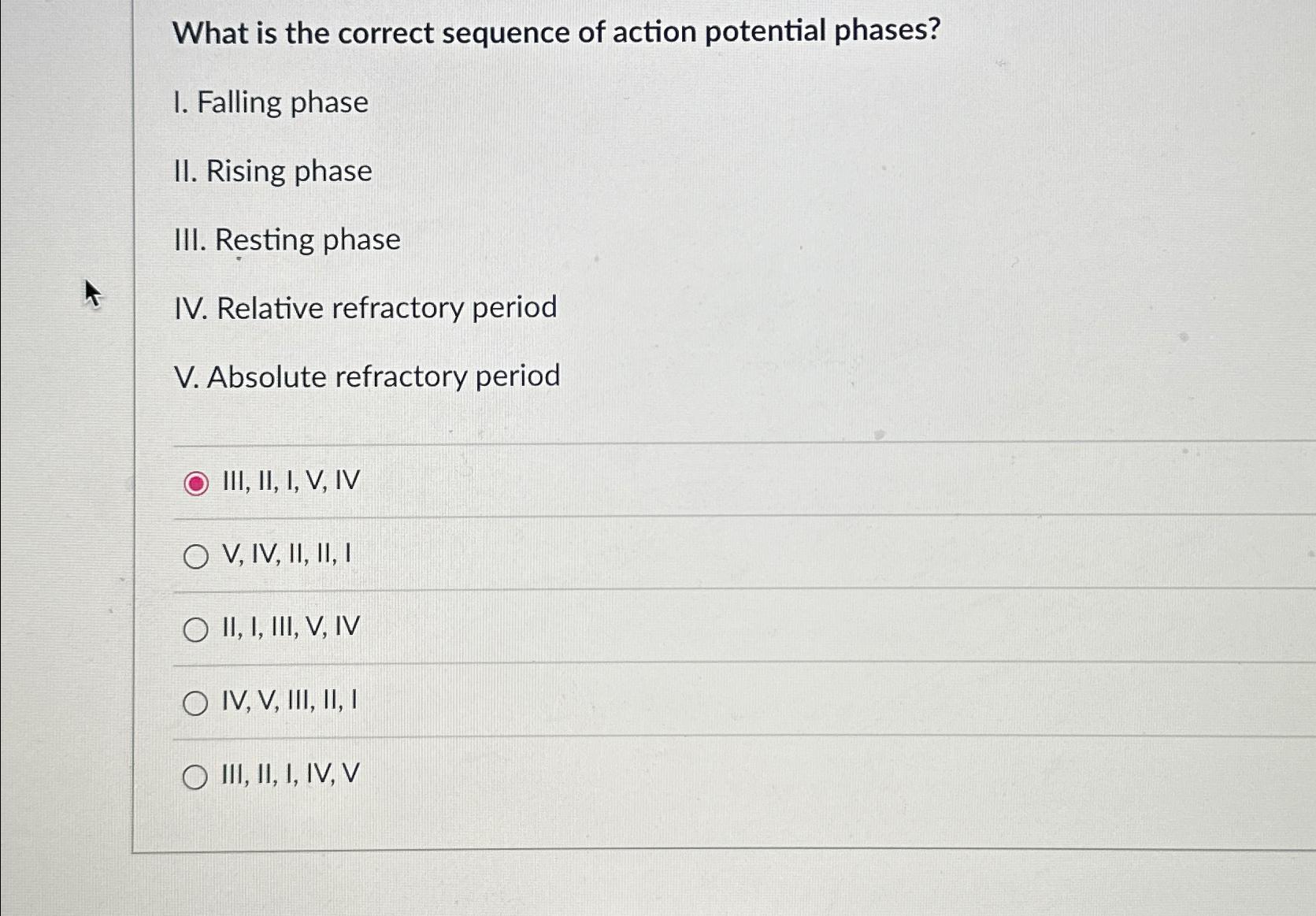Click 'V. Absolute refractory period' text

pos(369,376)
